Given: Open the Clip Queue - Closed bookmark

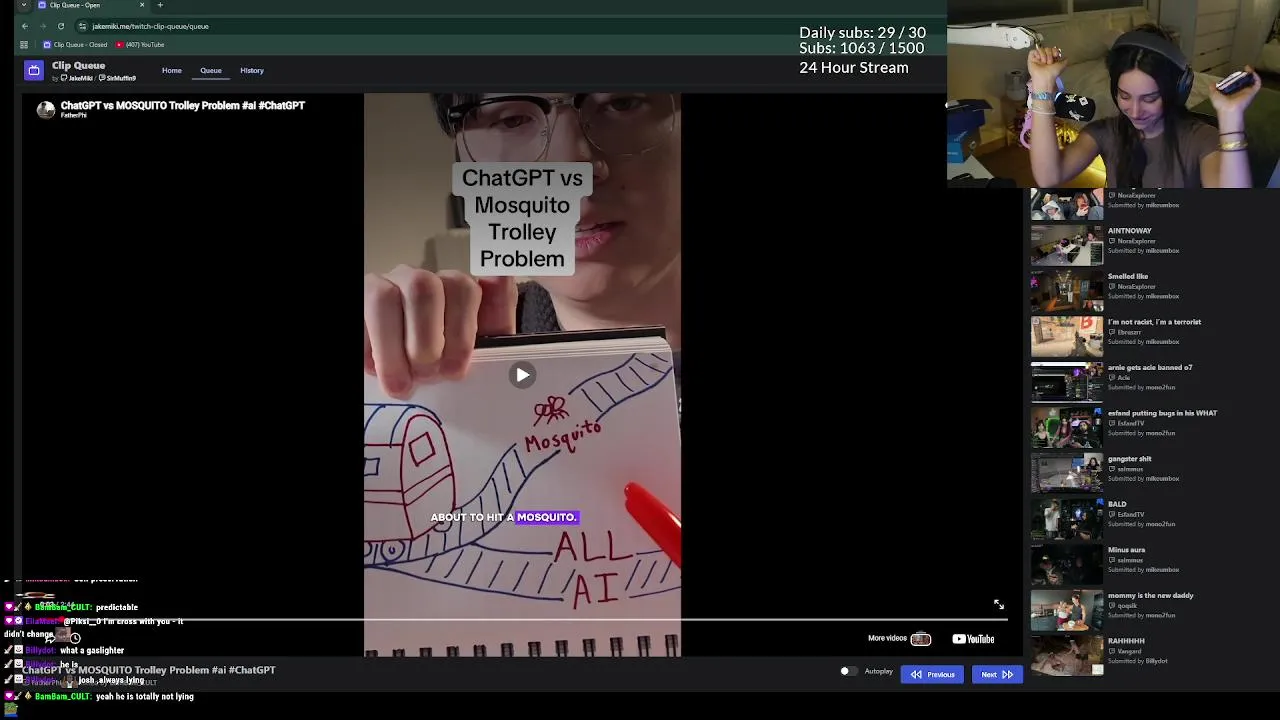Looking at the screenshot, I should point(75,45).
